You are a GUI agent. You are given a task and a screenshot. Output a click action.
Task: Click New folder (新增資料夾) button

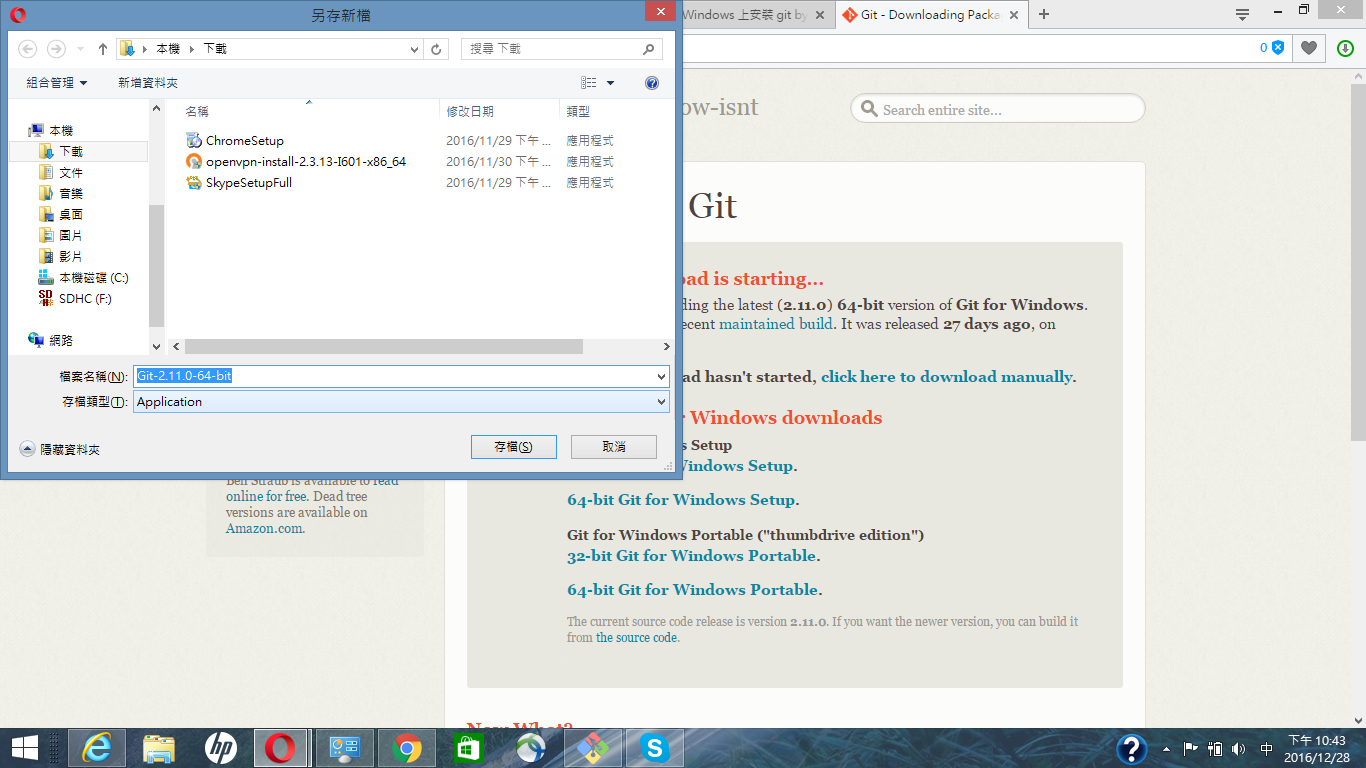coord(148,83)
